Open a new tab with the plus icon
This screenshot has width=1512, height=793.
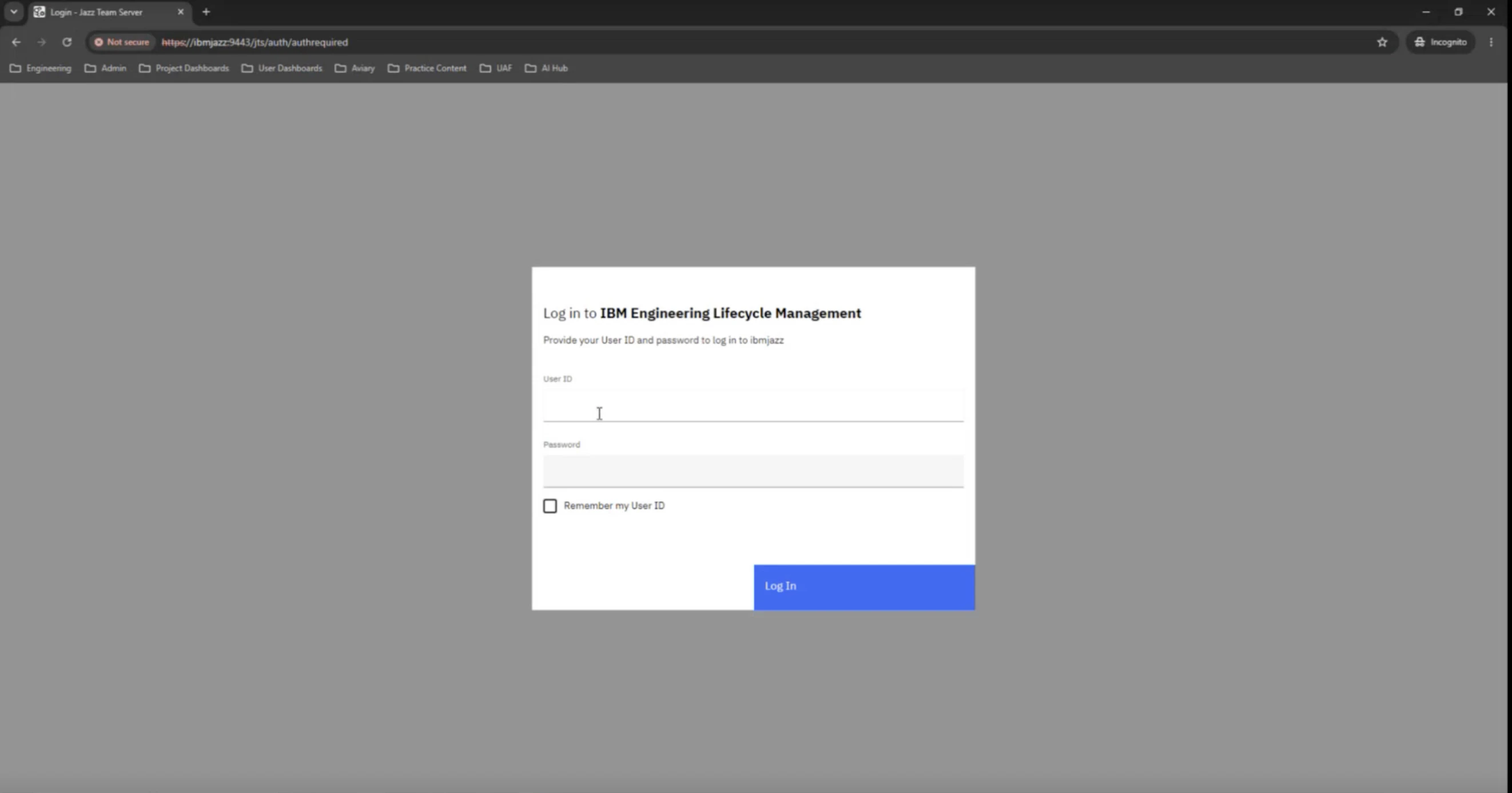pos(206,12)
